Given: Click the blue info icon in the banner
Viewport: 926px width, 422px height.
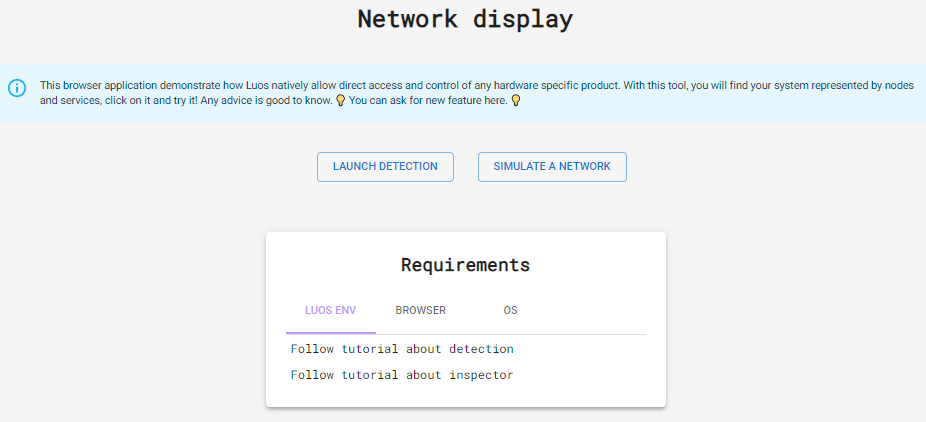Looking at the screenshot, I should coord(17,88).
